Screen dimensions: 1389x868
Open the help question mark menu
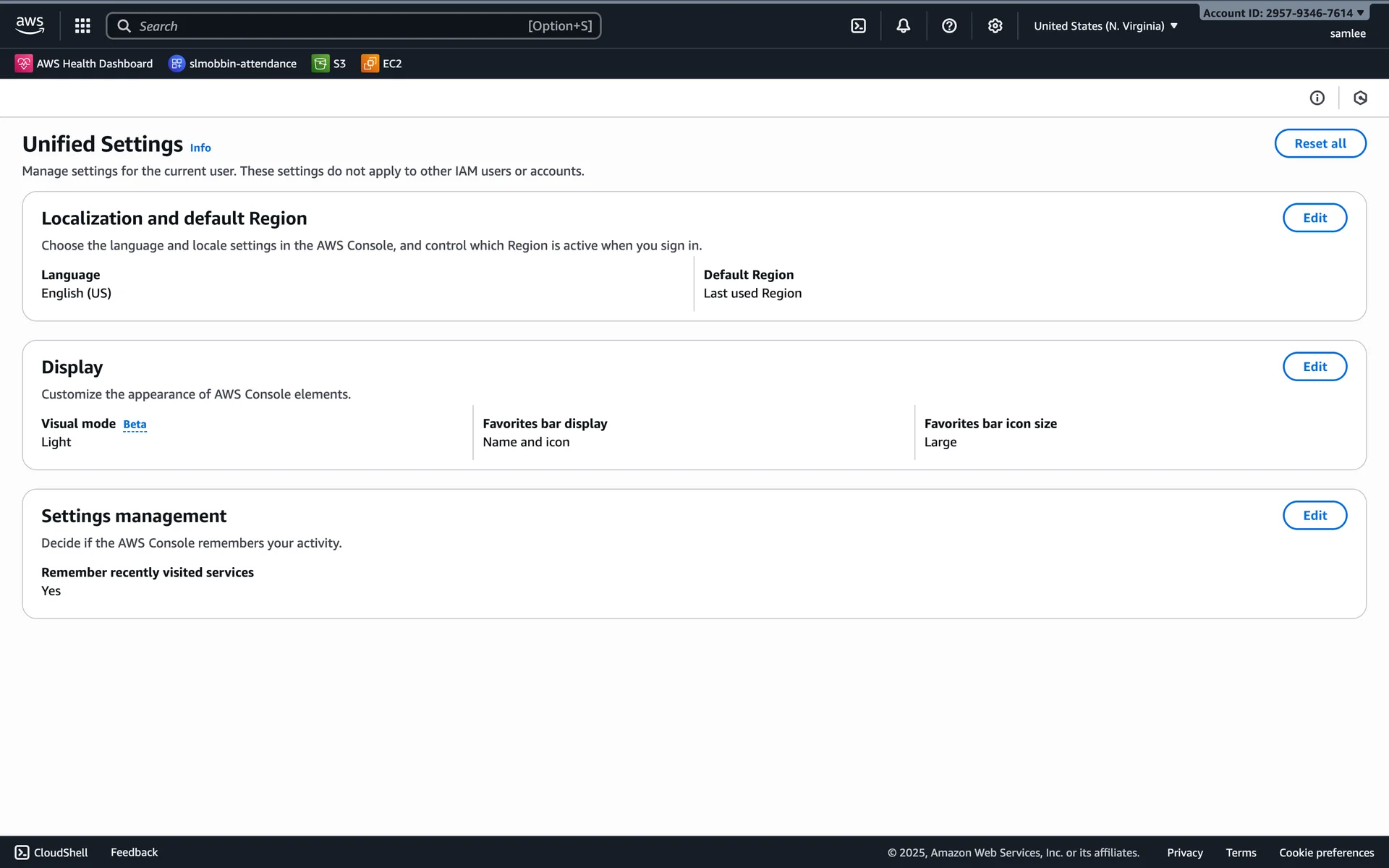(949, 26)
